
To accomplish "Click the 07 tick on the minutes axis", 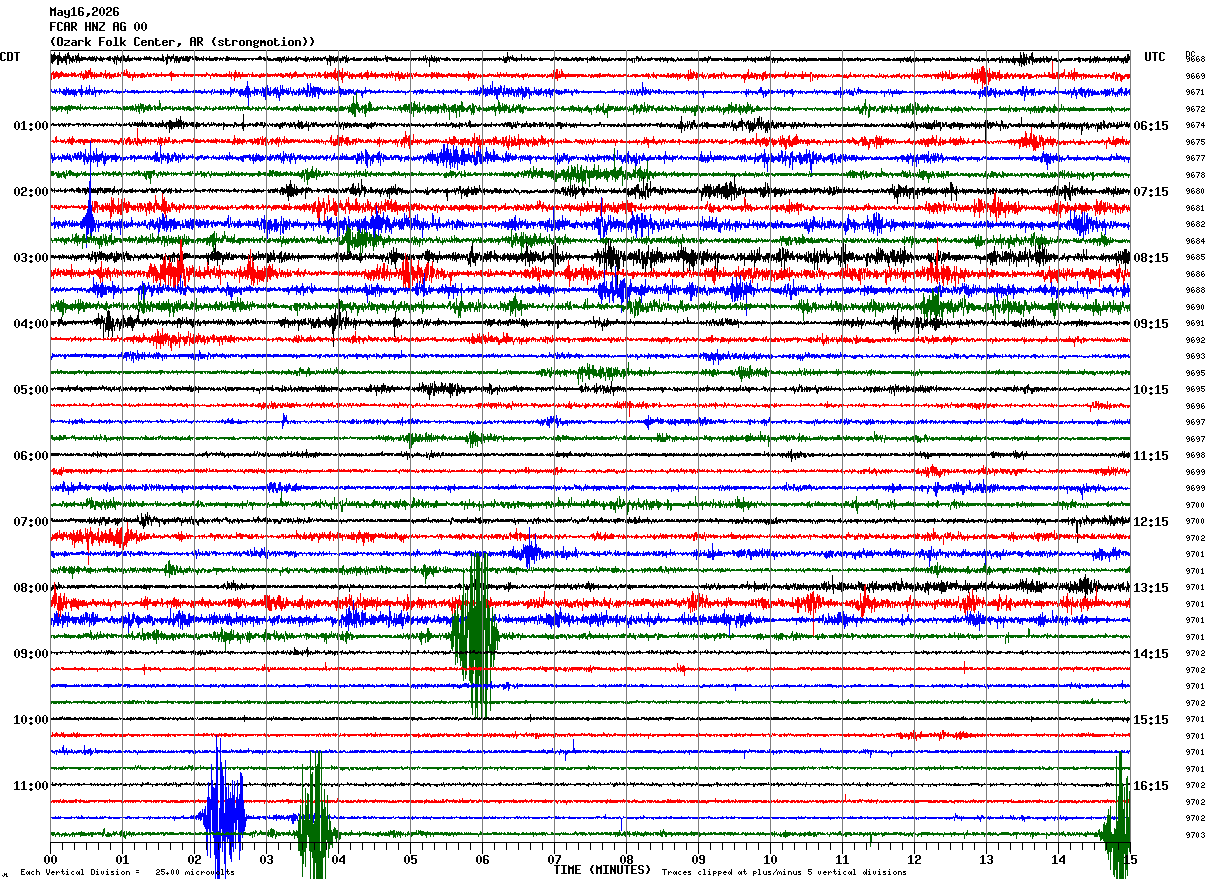I will (x=554, y=859).
